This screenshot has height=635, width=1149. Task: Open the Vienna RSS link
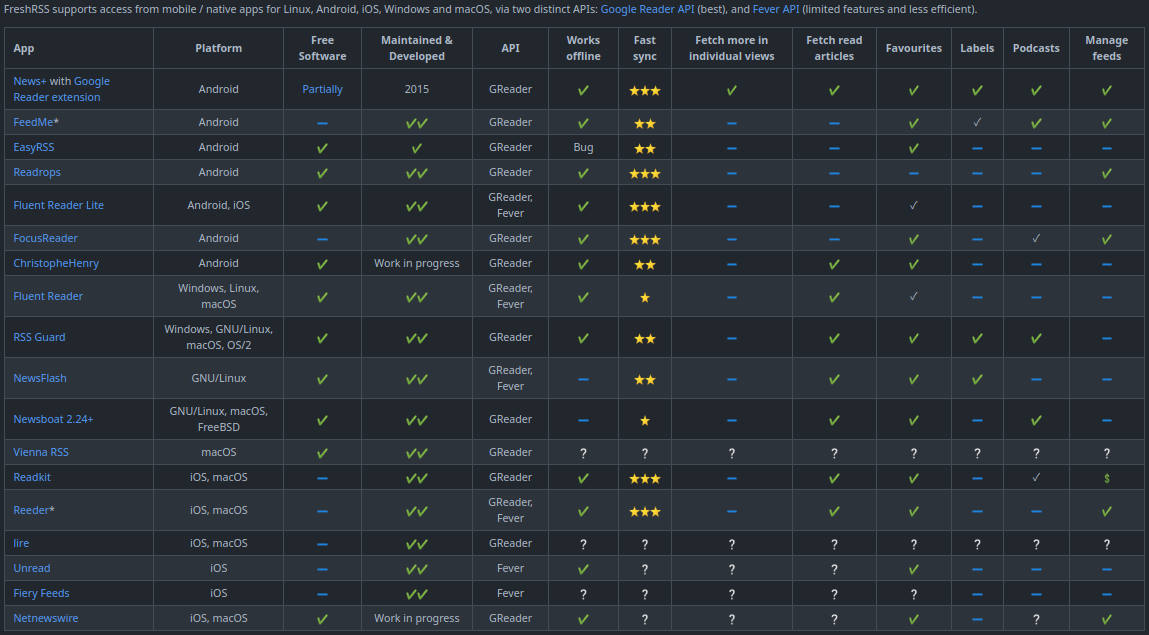pos(41,452)
